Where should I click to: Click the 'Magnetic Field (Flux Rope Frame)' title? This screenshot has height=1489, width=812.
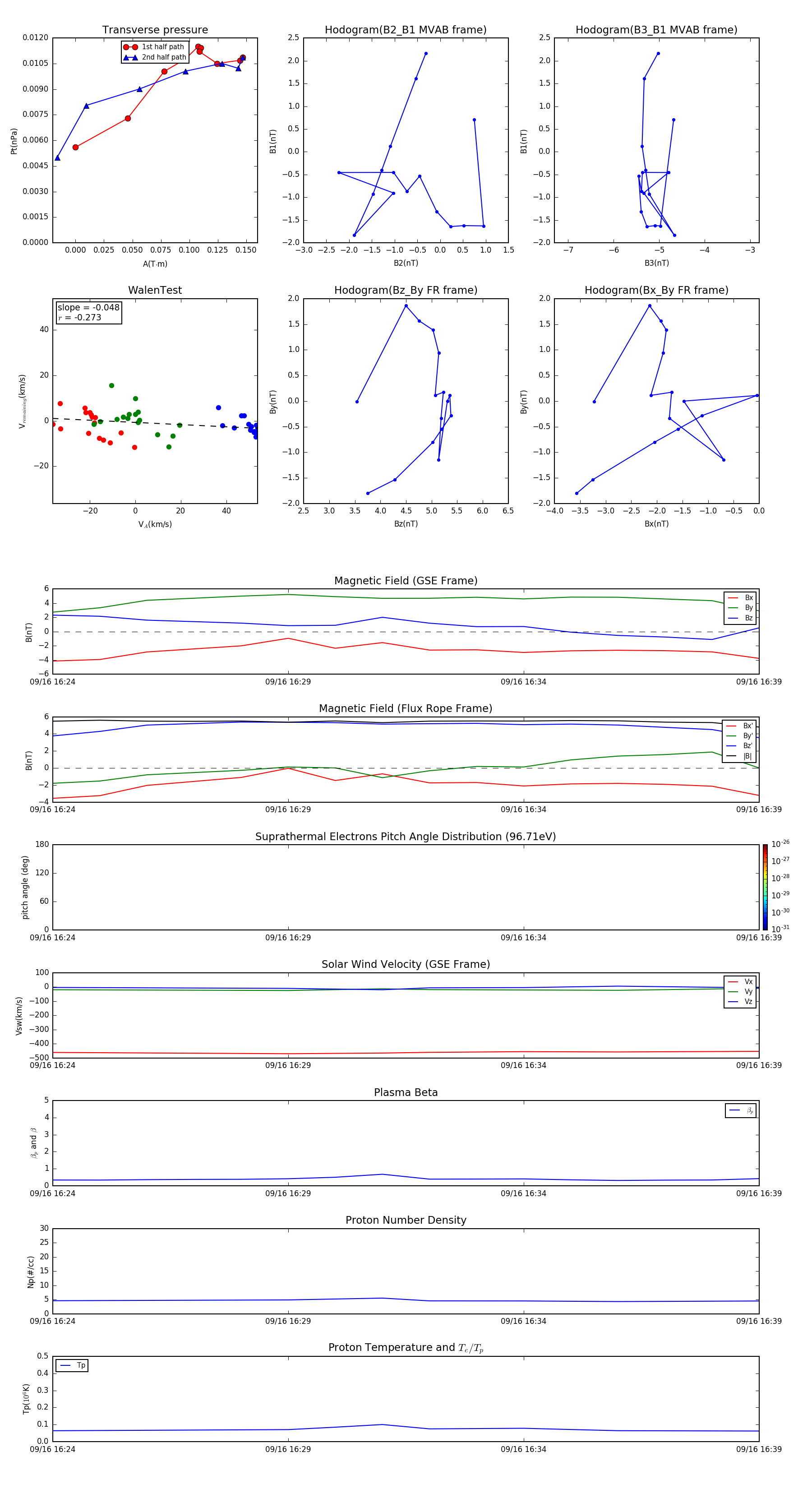click(406, 709)
